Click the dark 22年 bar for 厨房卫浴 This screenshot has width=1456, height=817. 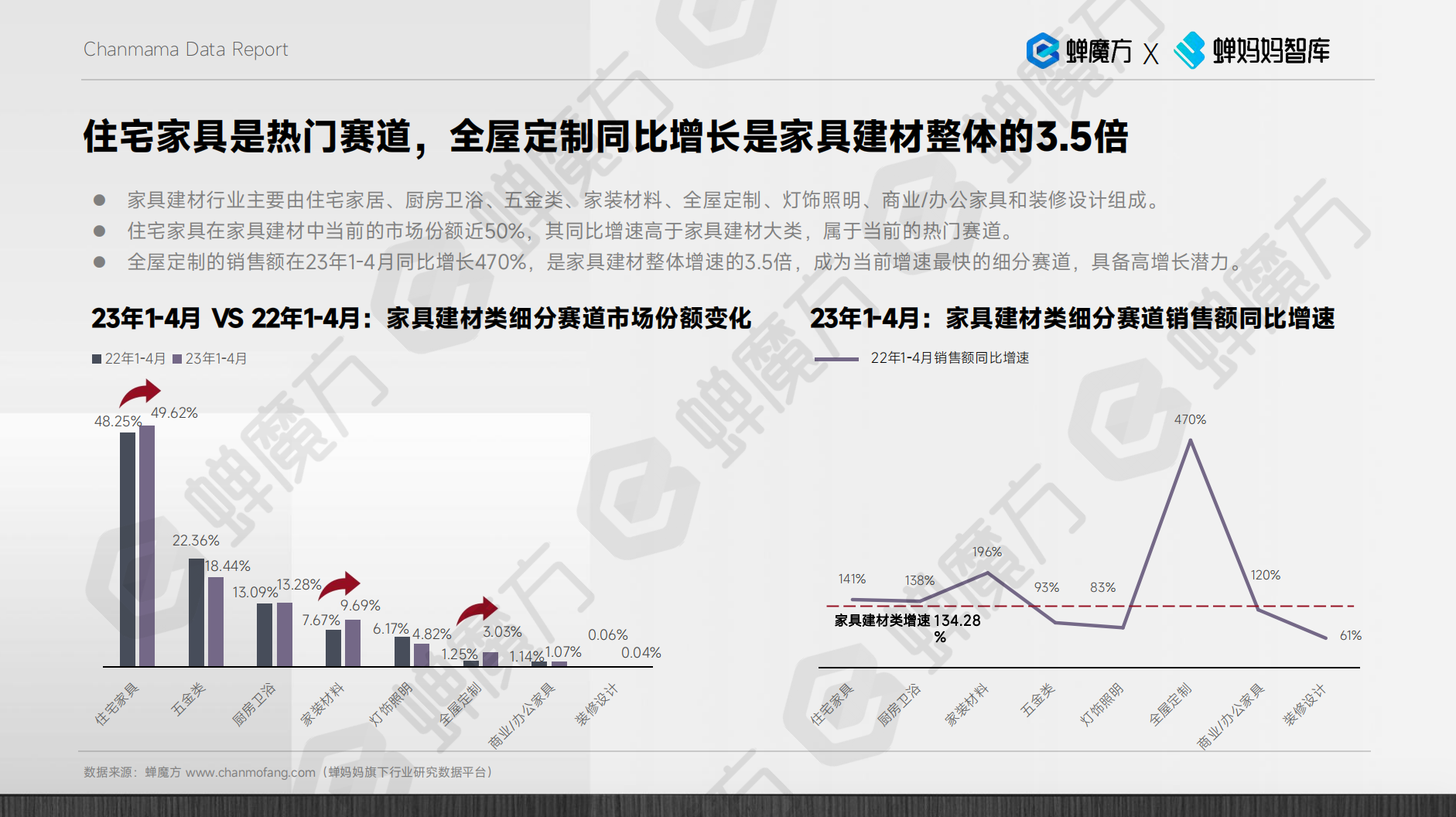click(x=265, y=634)
